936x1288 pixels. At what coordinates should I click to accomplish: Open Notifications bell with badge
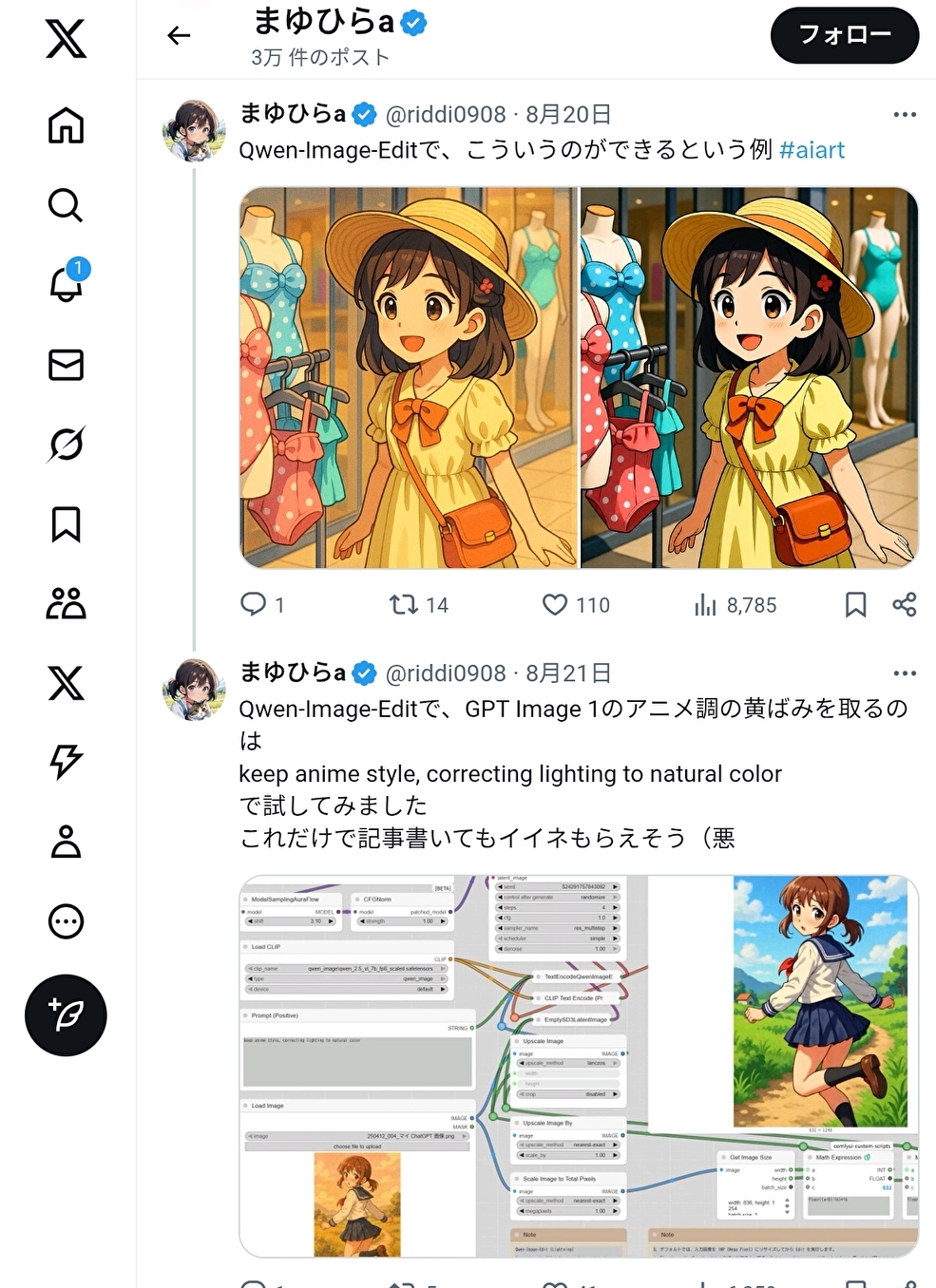coord(67,282)
